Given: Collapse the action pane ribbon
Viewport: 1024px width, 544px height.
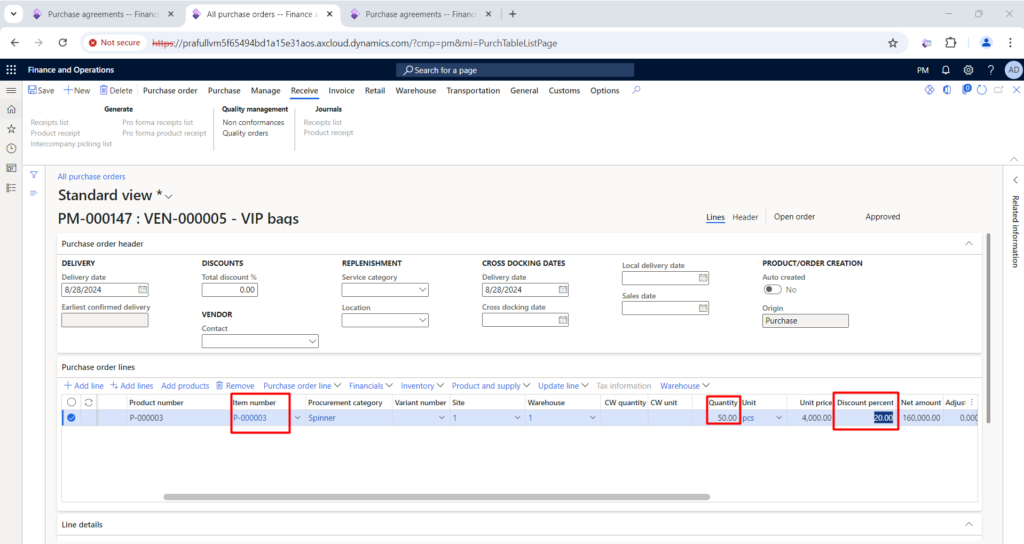Looking at the screenshot, I should point(1014,159).
